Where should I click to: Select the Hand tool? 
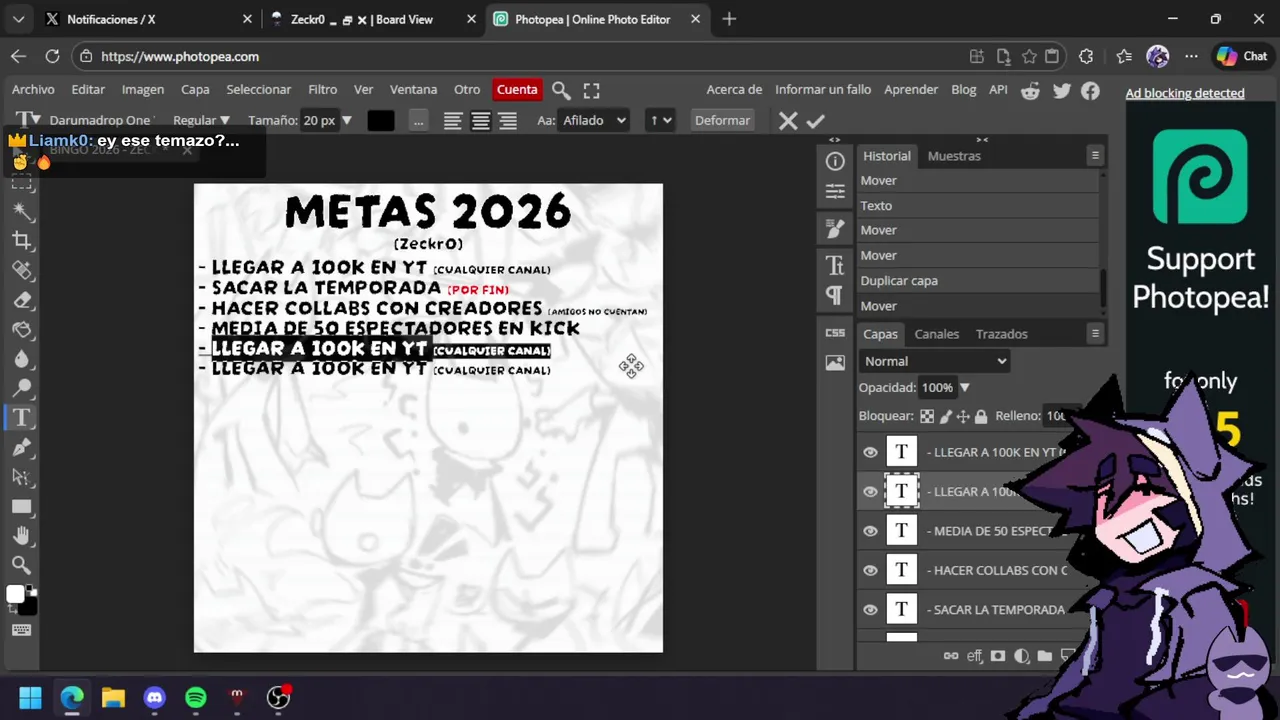(22, 535)
